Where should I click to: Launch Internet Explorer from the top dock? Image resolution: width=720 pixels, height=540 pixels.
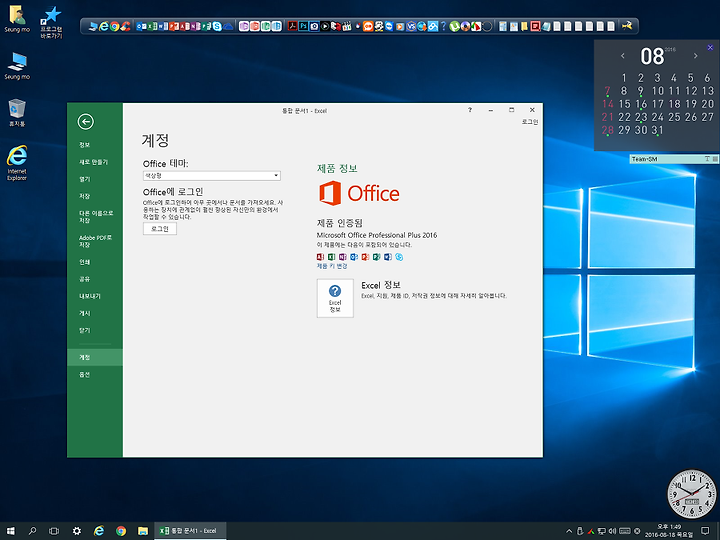104,26
